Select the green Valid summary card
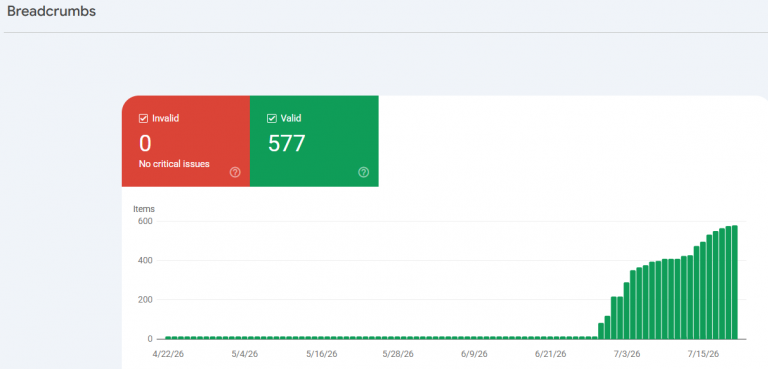768x369 pixels. coord(314,141)
